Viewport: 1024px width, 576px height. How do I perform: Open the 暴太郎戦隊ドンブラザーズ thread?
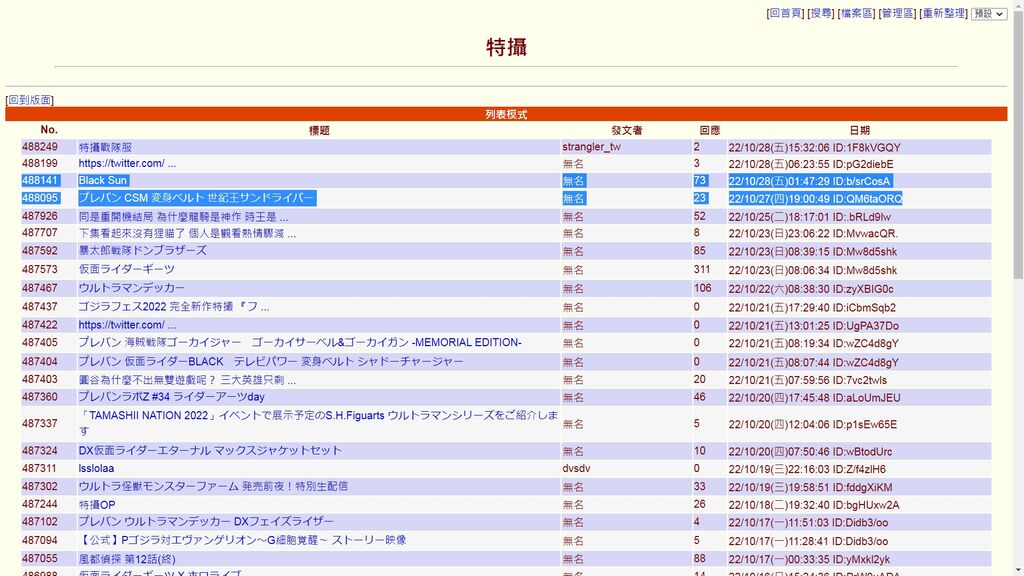click(142, 251)
